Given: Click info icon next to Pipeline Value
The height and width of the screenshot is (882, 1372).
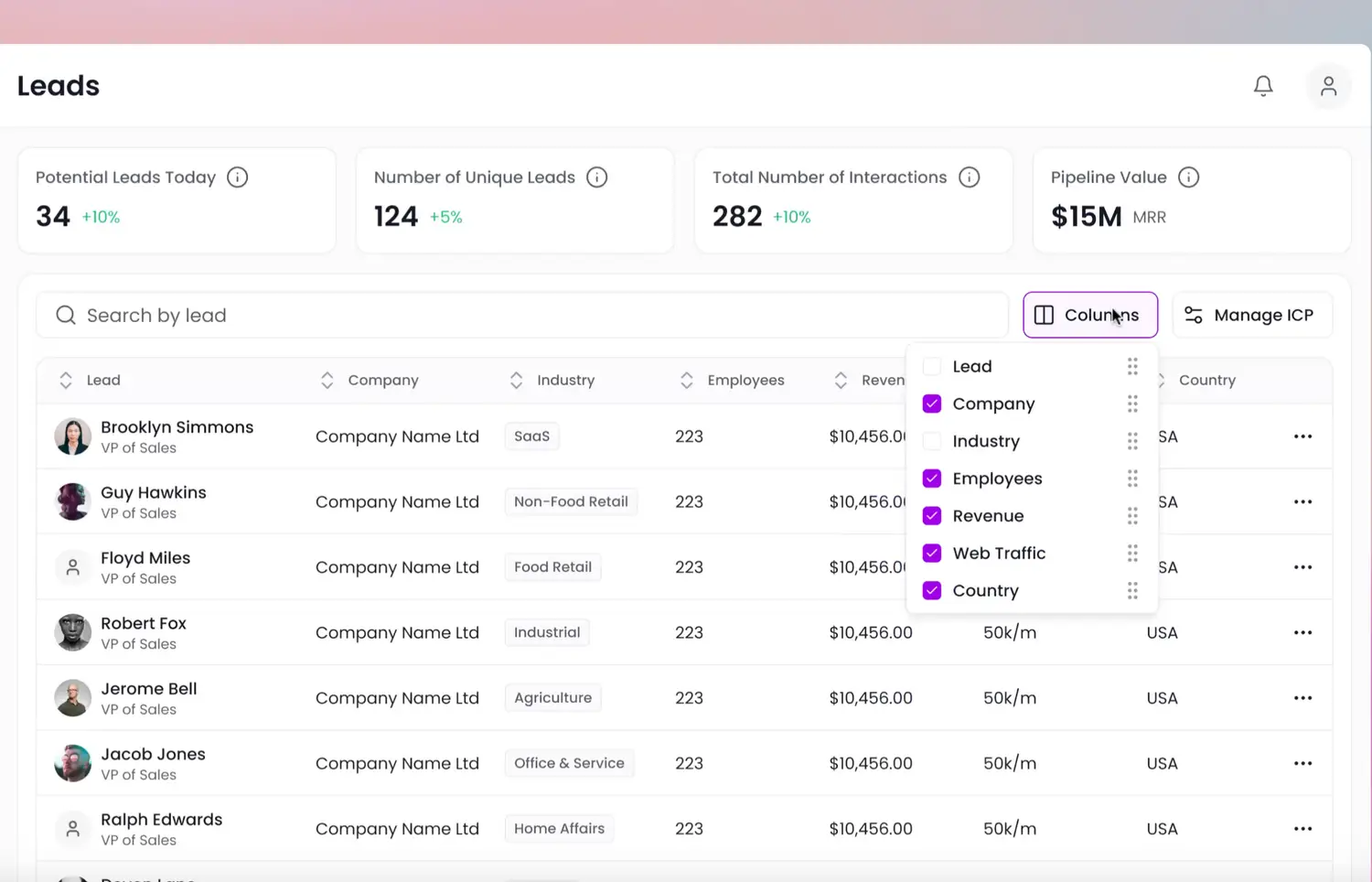Looking at the screenshot, I should 1188,177.
